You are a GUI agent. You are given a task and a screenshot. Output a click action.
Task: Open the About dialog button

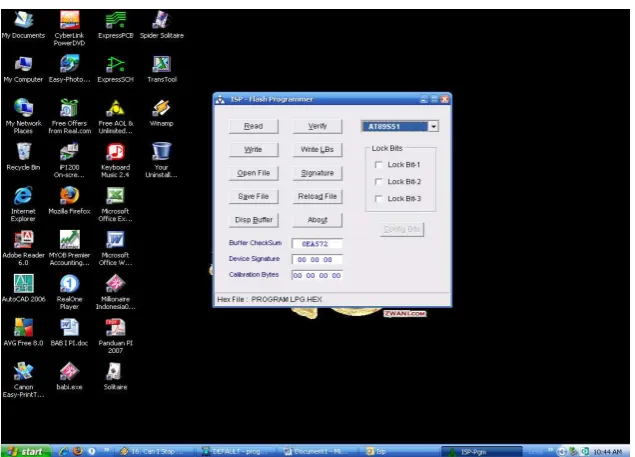coord(318,220)
